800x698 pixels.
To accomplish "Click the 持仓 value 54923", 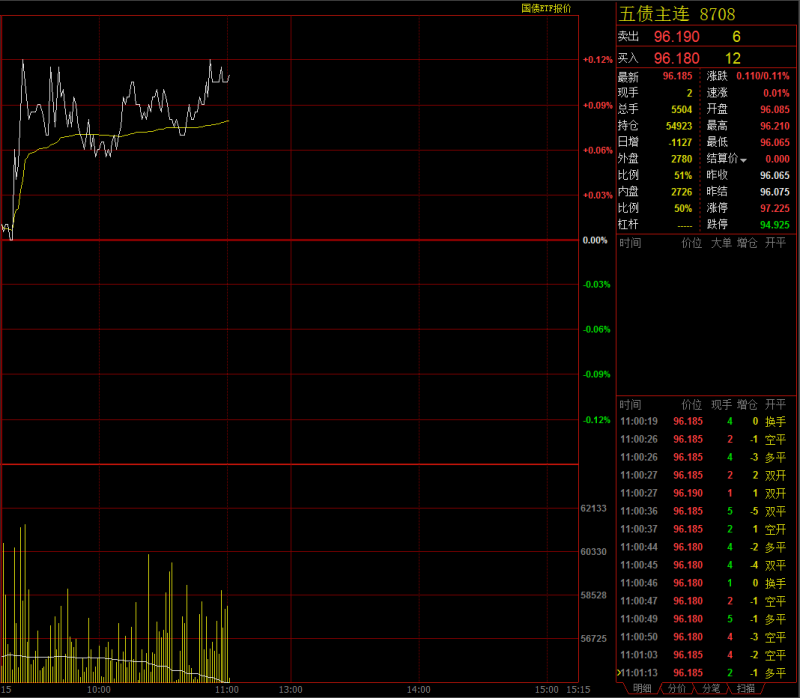I will (x=677, y=126).
